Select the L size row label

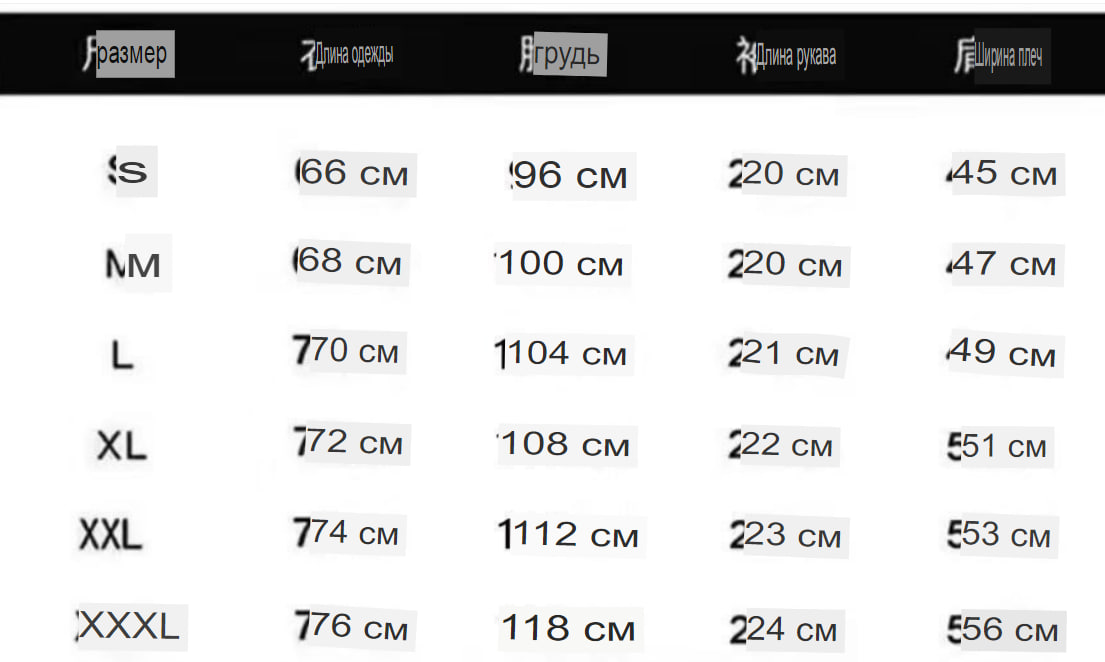[x=122, y=355]
